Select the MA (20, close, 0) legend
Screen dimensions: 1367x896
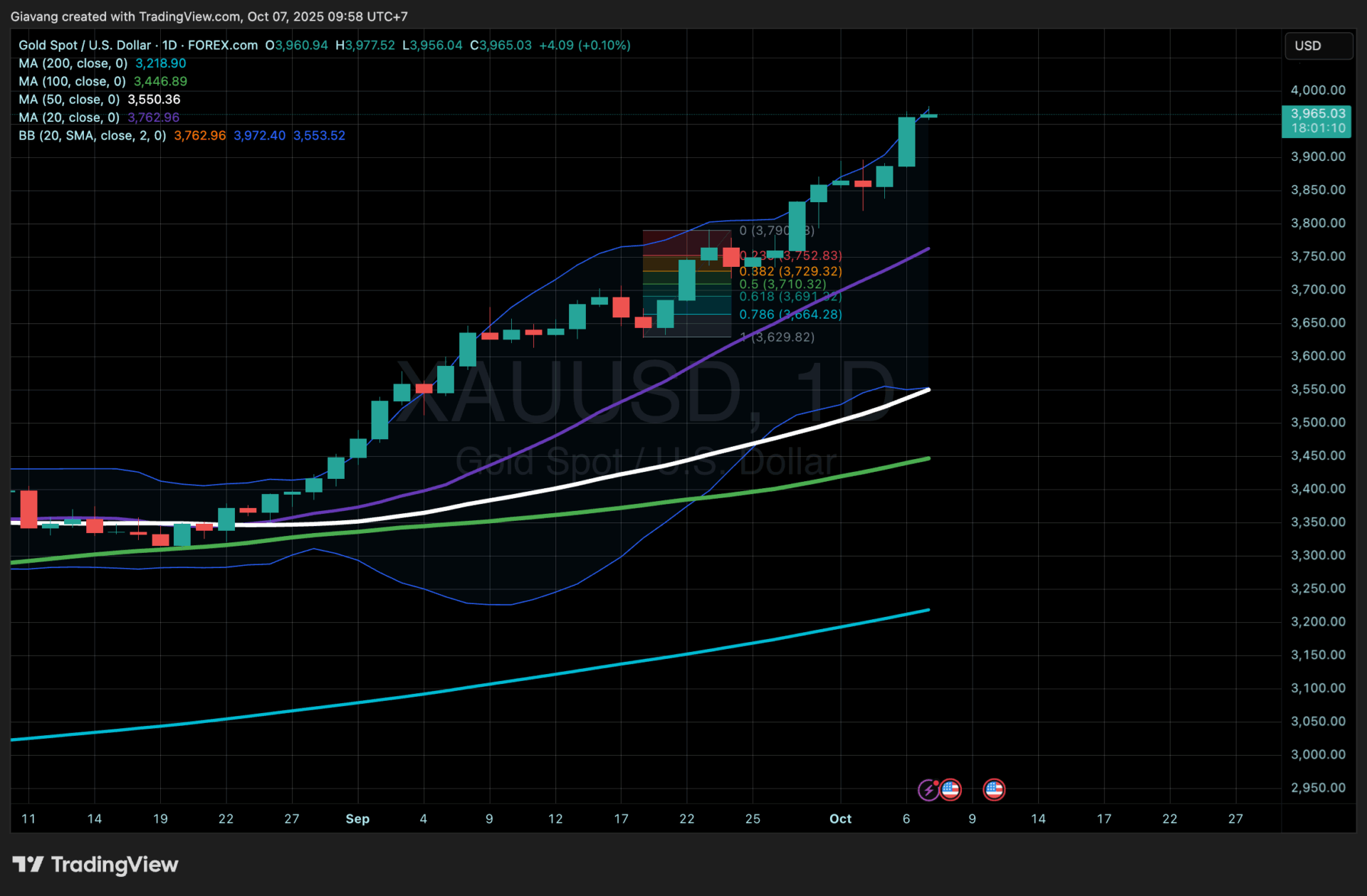69,117
